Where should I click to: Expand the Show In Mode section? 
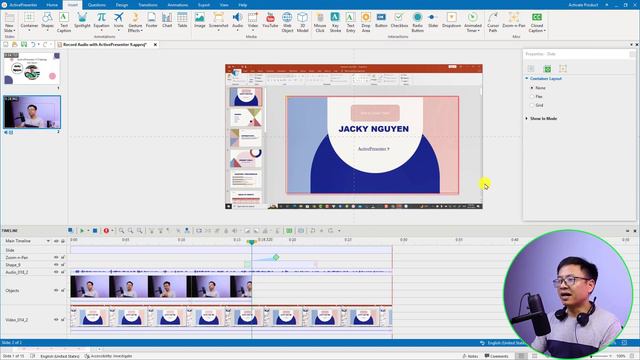[527, 118]
